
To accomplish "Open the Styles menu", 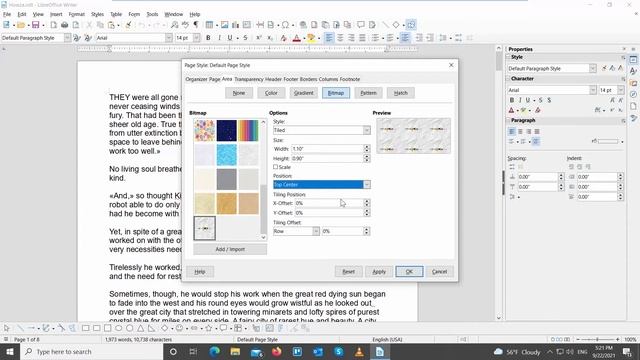I will [97, 14].
